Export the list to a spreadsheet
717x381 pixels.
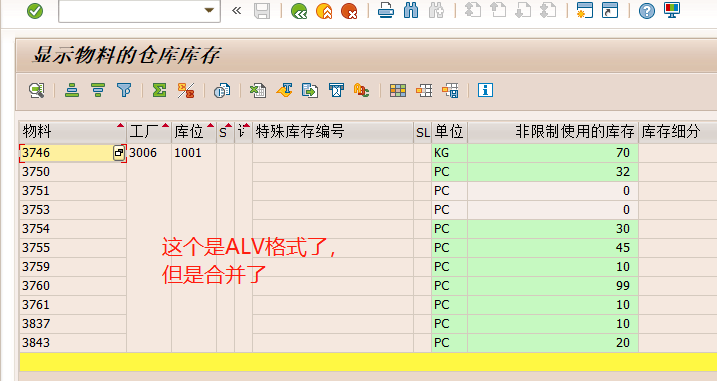coord(257,91)
